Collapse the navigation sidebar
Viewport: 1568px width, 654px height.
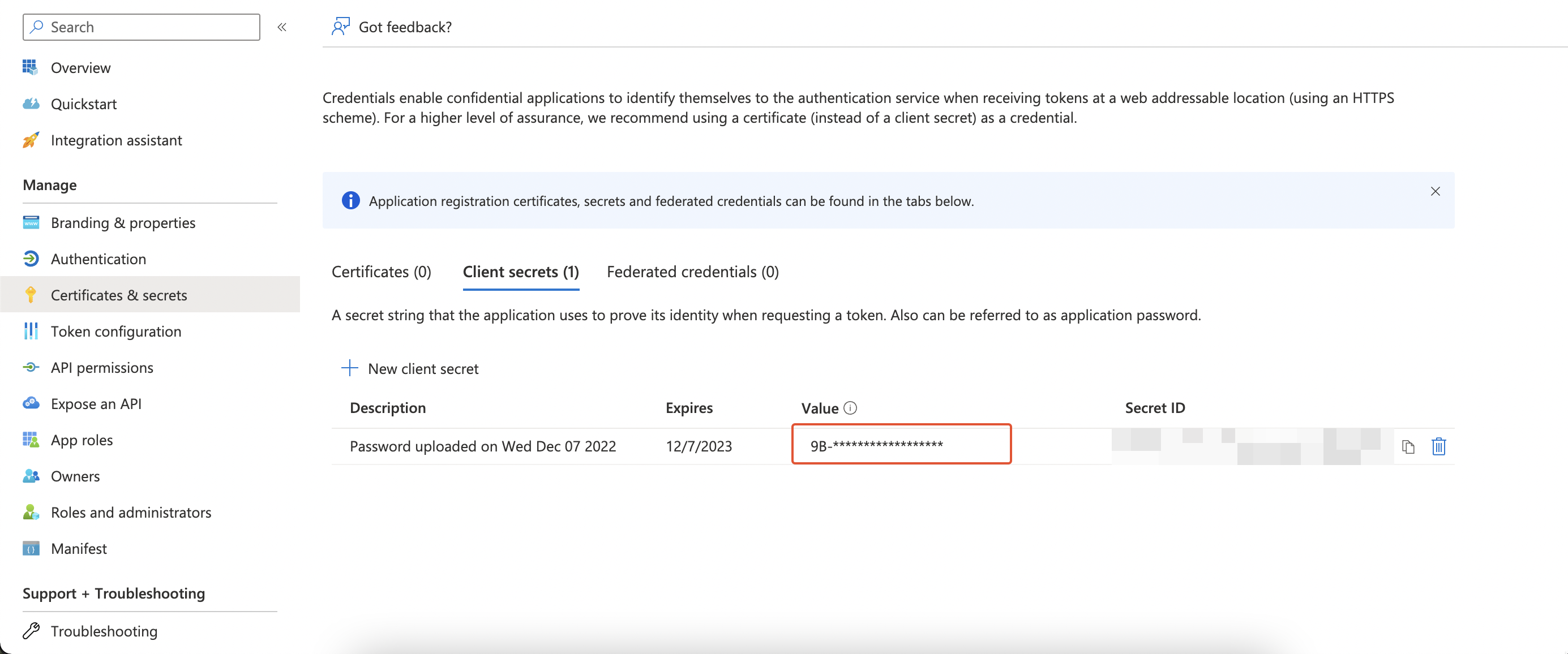tap(281, 27)
